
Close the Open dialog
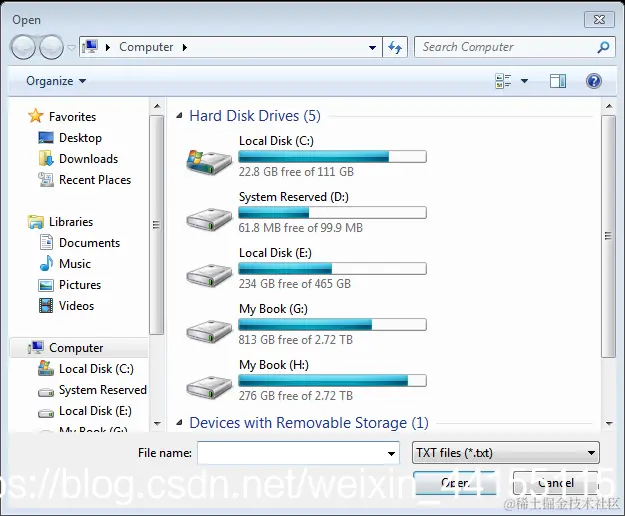tap(599, 20)
